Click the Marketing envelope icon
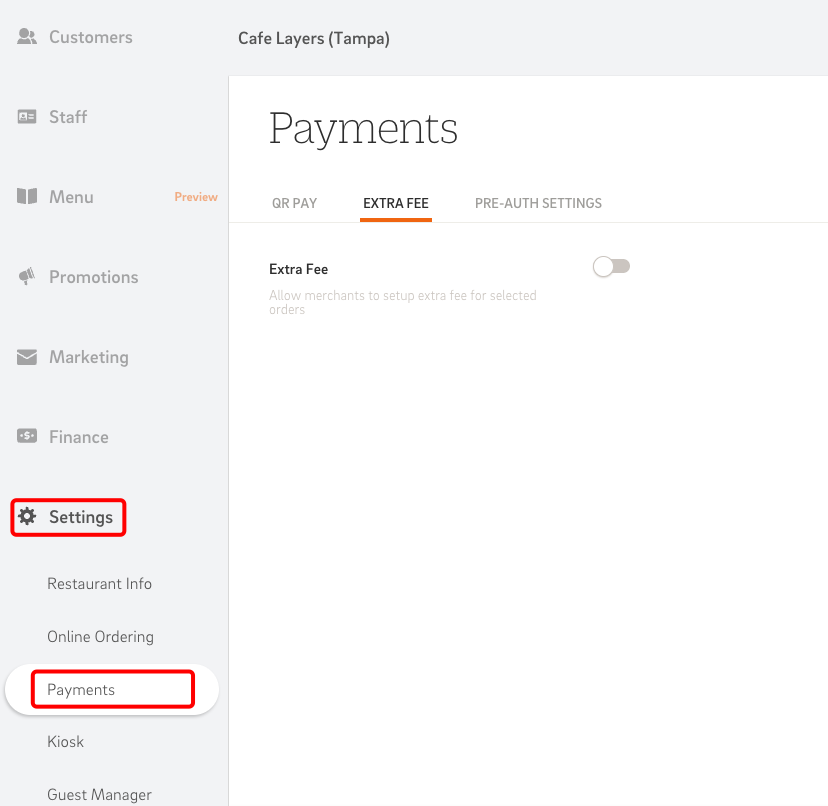This screenshot has width=828, height=806. [x=27, y=357]
